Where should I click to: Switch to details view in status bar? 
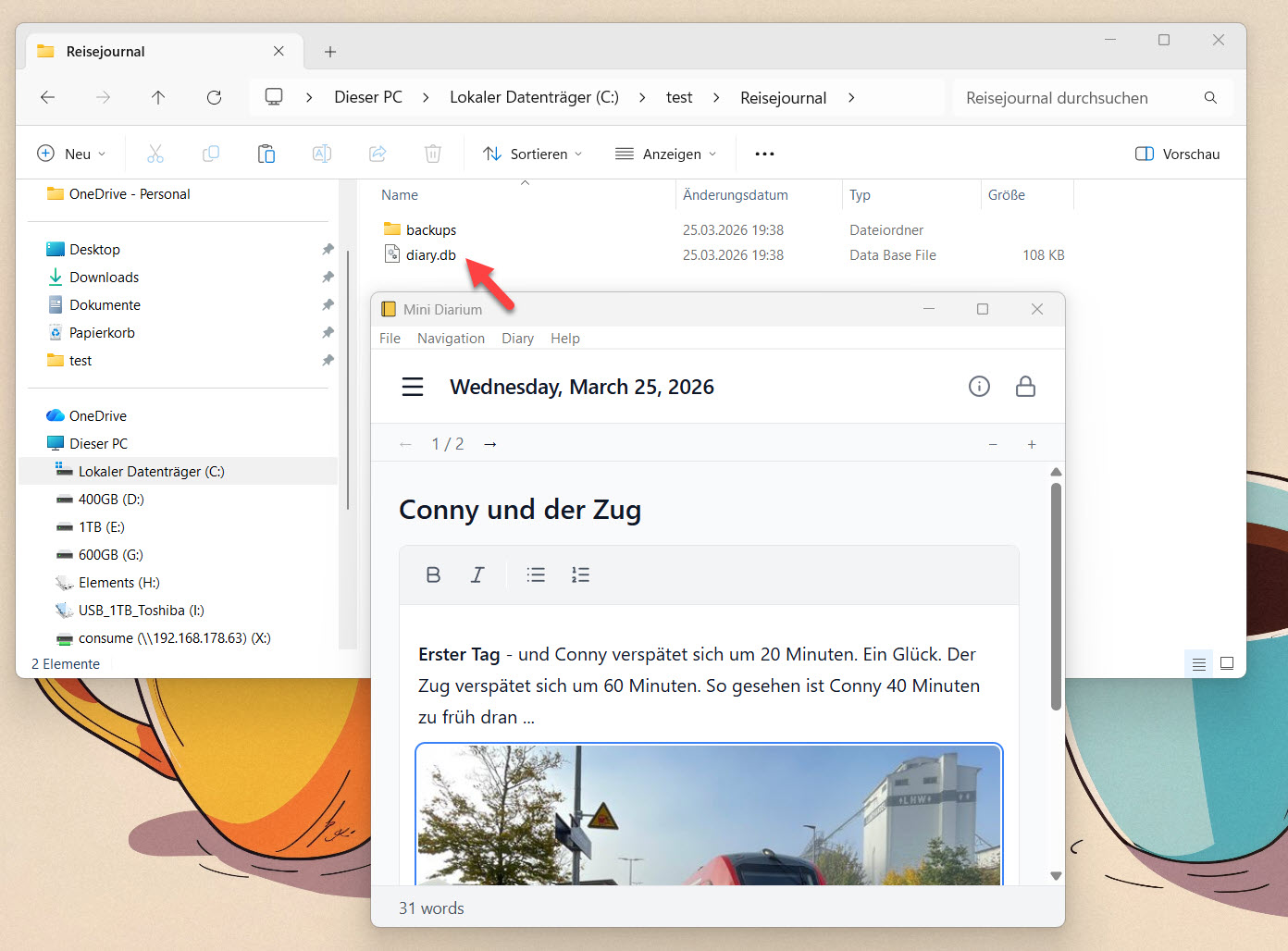1199,663
